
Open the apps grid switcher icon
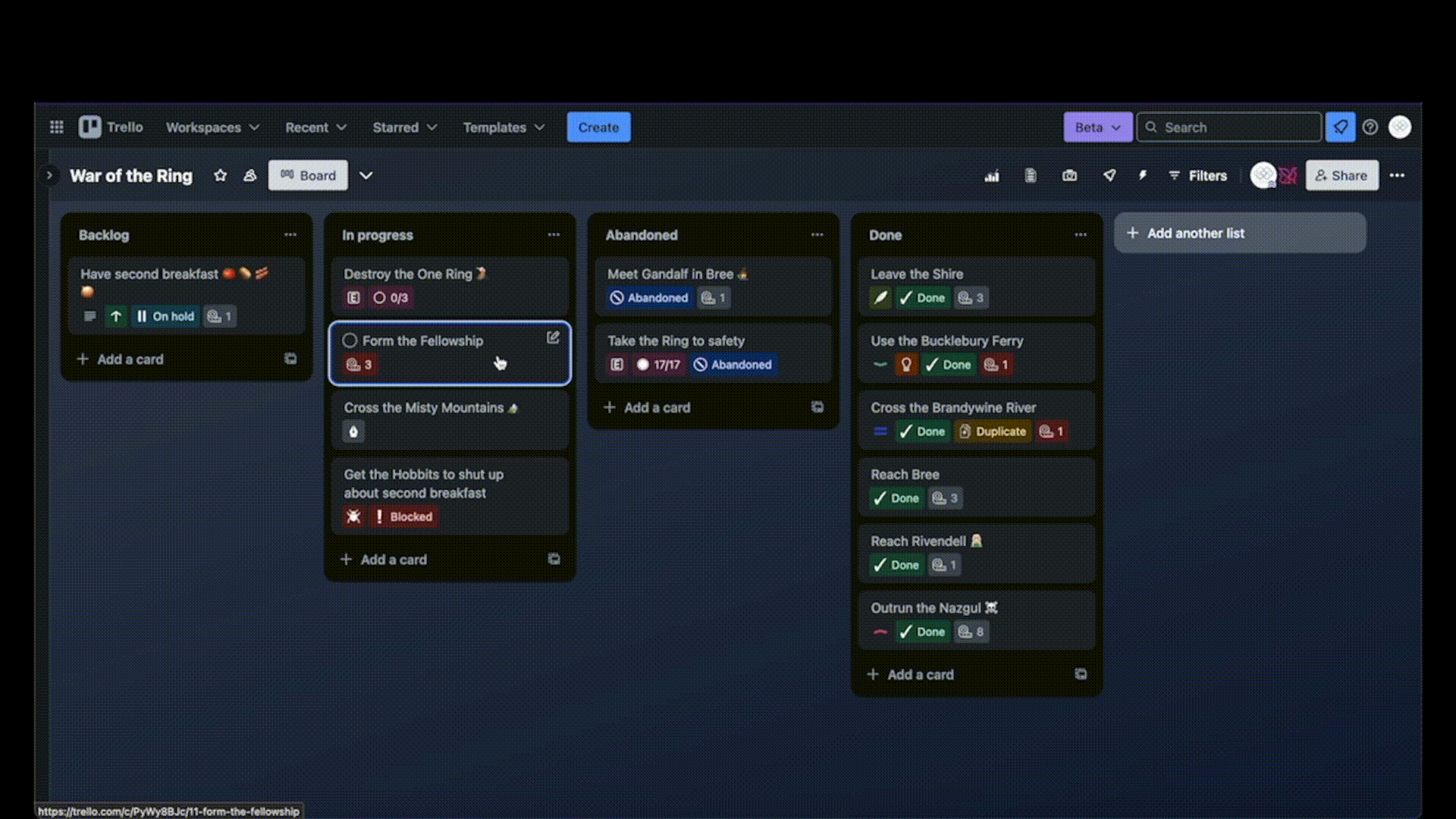(x=56, y=127)
